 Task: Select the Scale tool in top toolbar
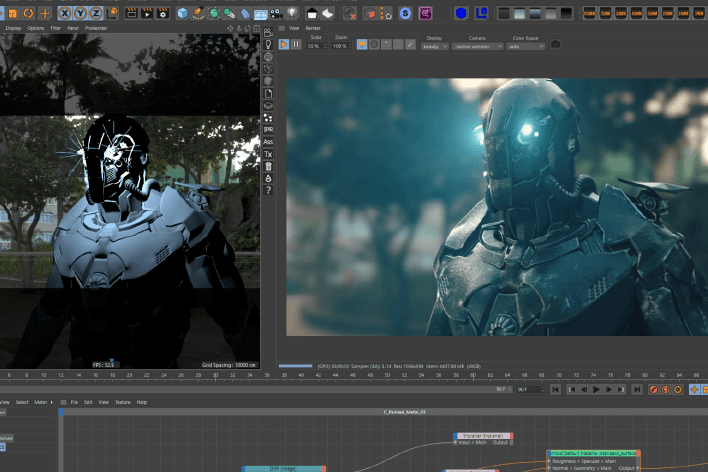pos(13,14)
